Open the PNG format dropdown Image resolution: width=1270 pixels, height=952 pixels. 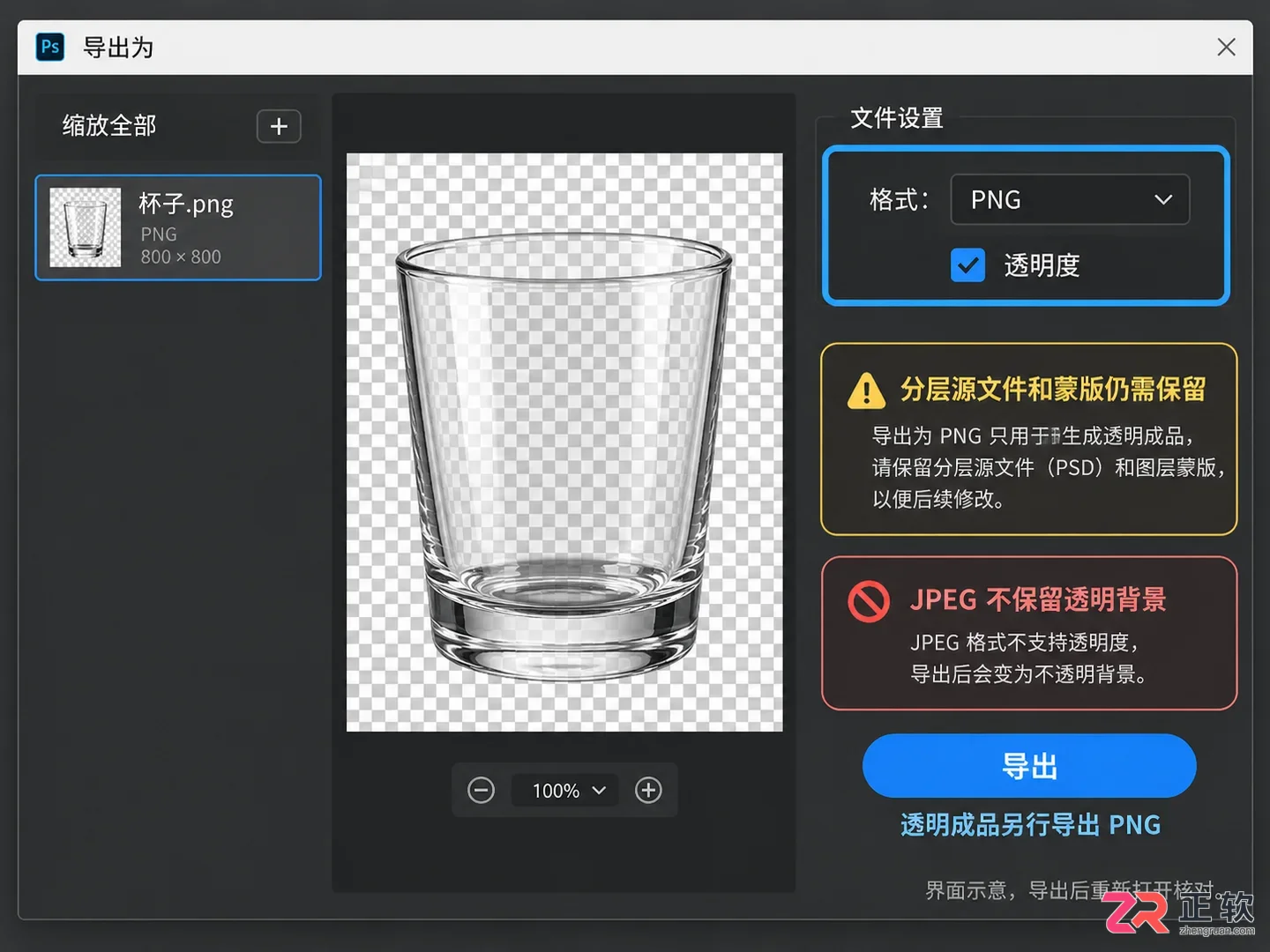(1070, 199)
